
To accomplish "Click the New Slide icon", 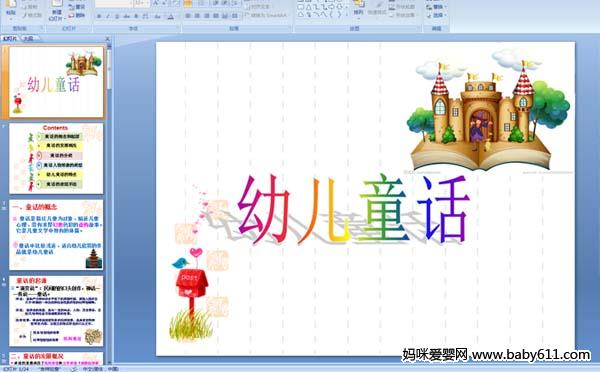I will (57, 3).
